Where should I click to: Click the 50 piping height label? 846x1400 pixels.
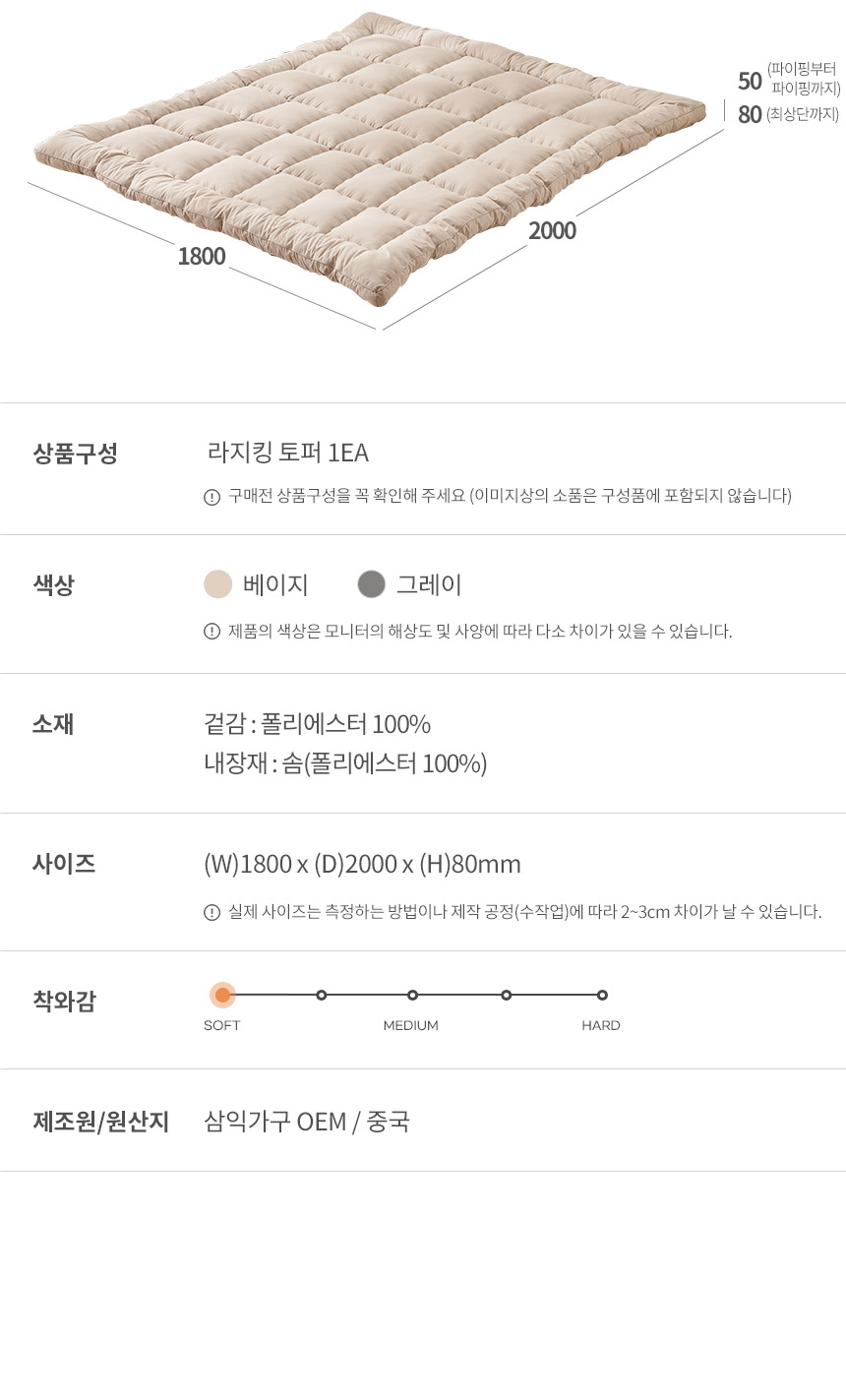pyautogui.click(x=750, y=81)
